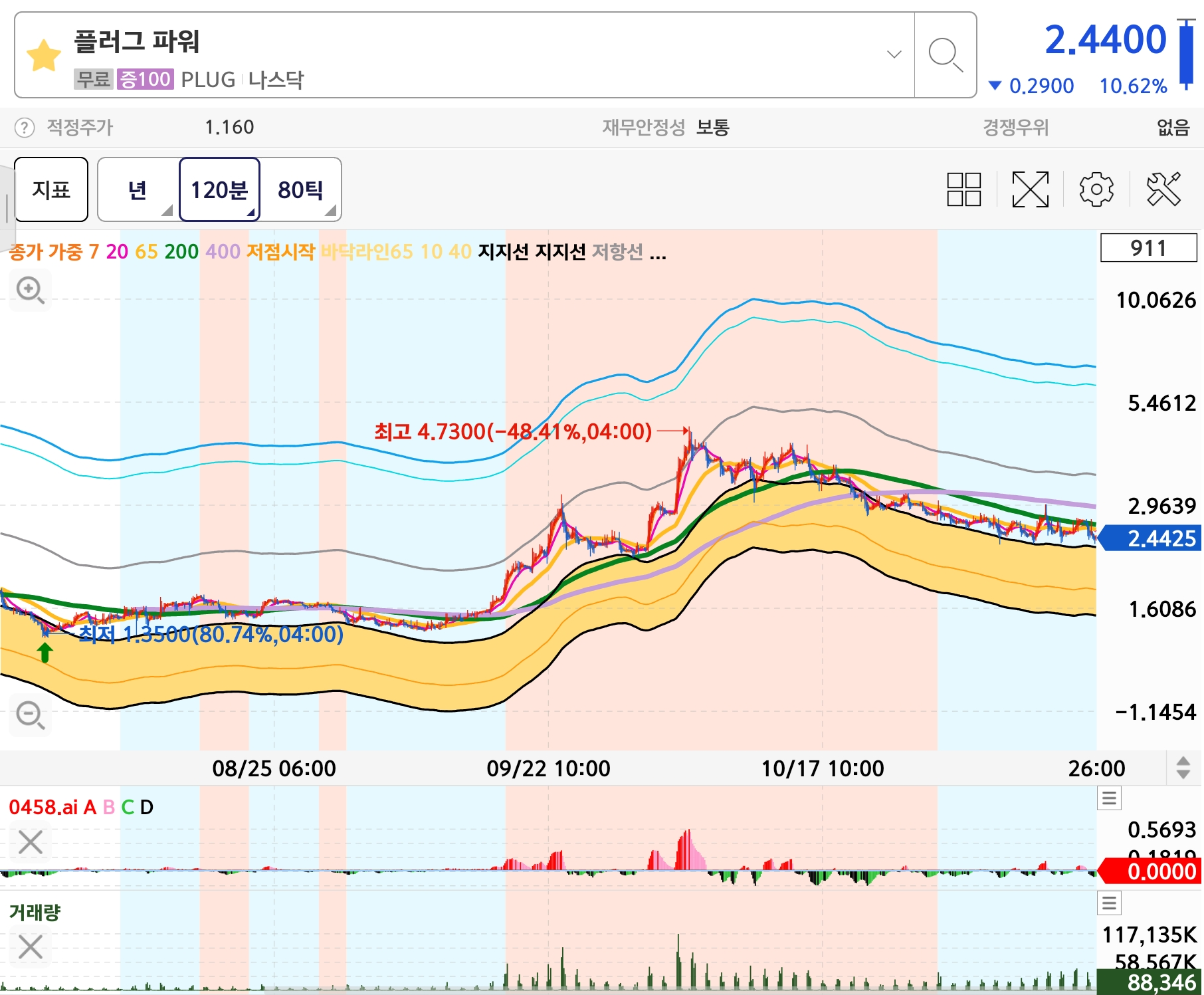Close the 0458.ai indicator panel

(x=31, y=842)
